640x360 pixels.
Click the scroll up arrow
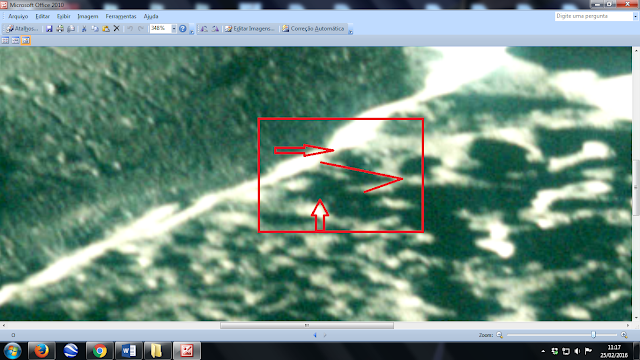[x=636, y=50]
